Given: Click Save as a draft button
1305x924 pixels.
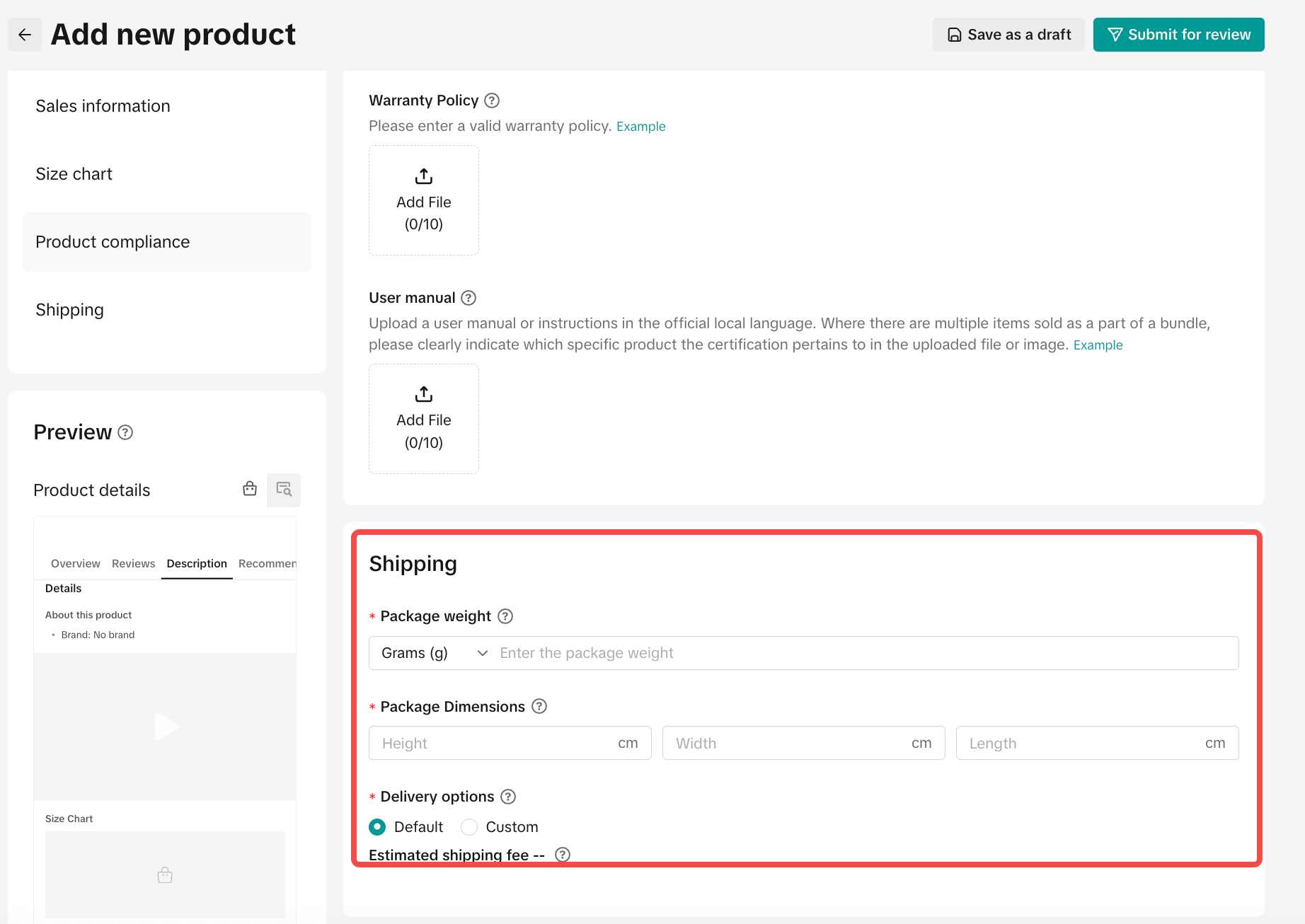Looking at the screenshot, I should click(1008, 35).
